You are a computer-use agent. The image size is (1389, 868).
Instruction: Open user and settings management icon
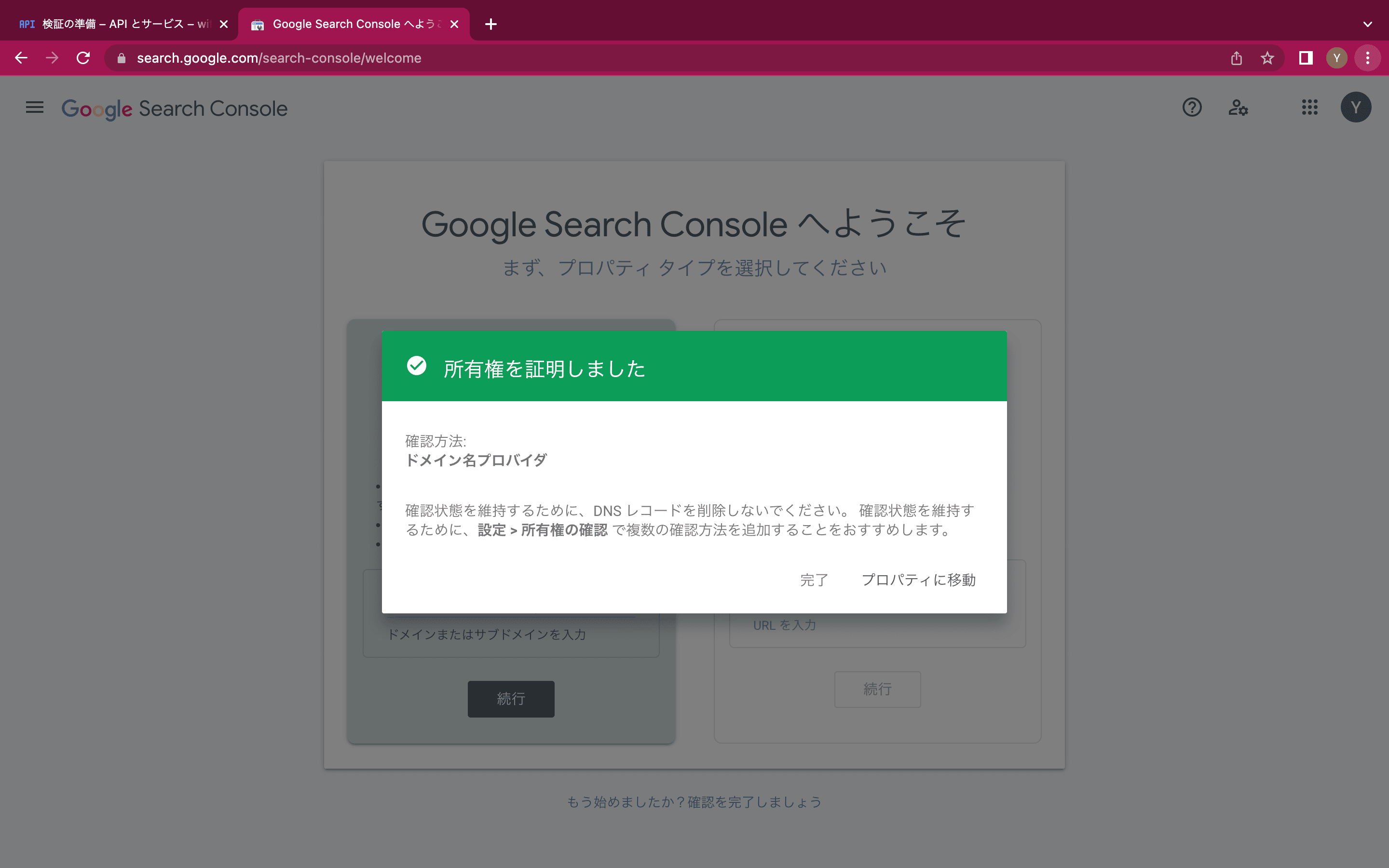(x=1238, y=108)
